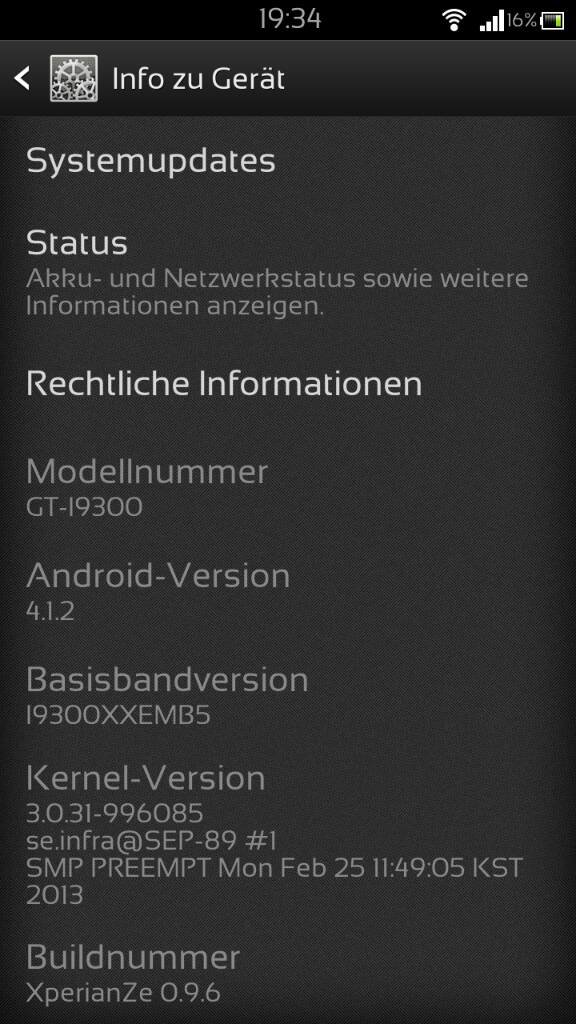
Task: Tap the 4.1.2 version value
Action: coord(50,611)
